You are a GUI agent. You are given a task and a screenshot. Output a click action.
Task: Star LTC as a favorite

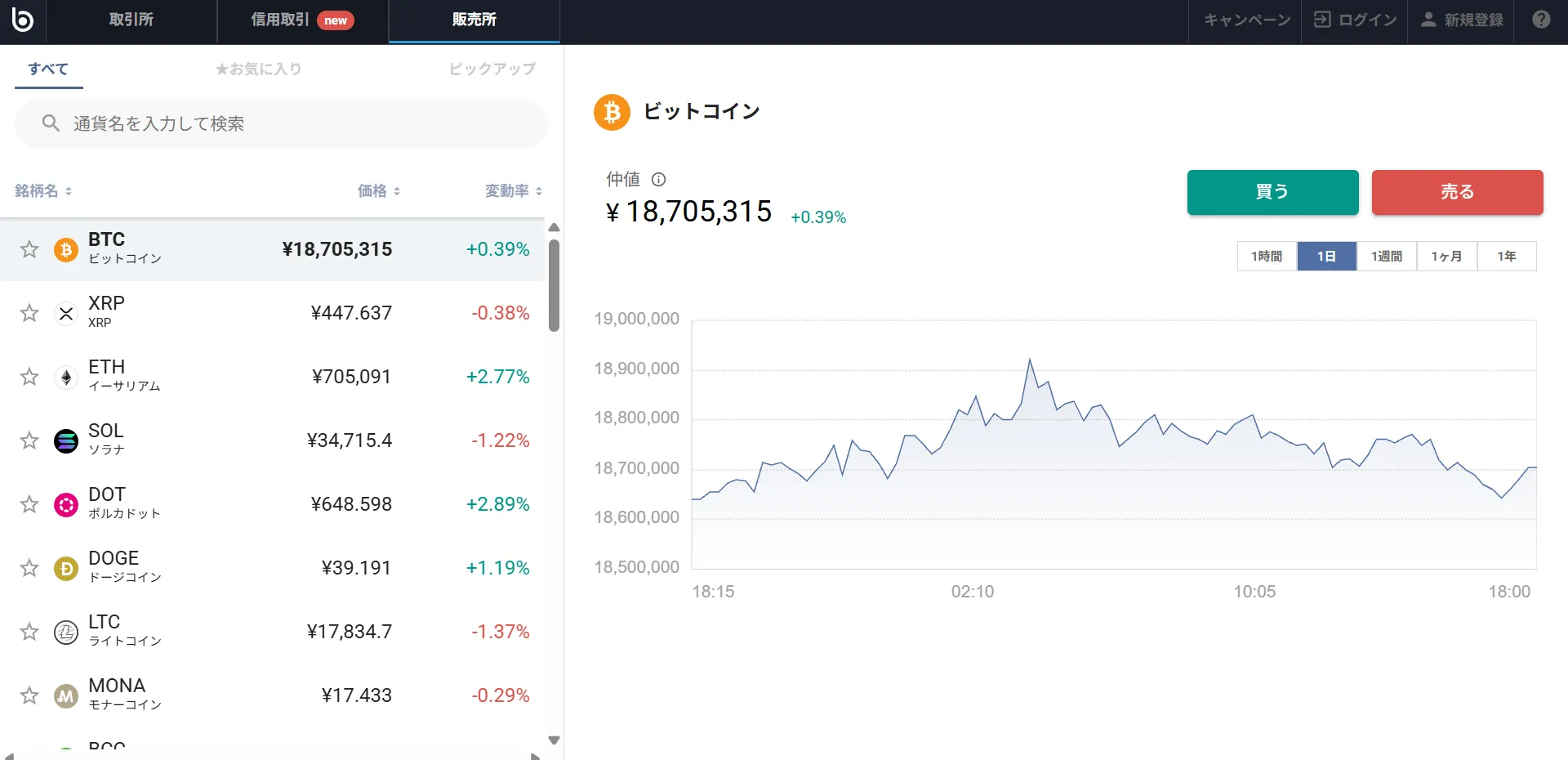pyautogui.click(x=29, y=631)
